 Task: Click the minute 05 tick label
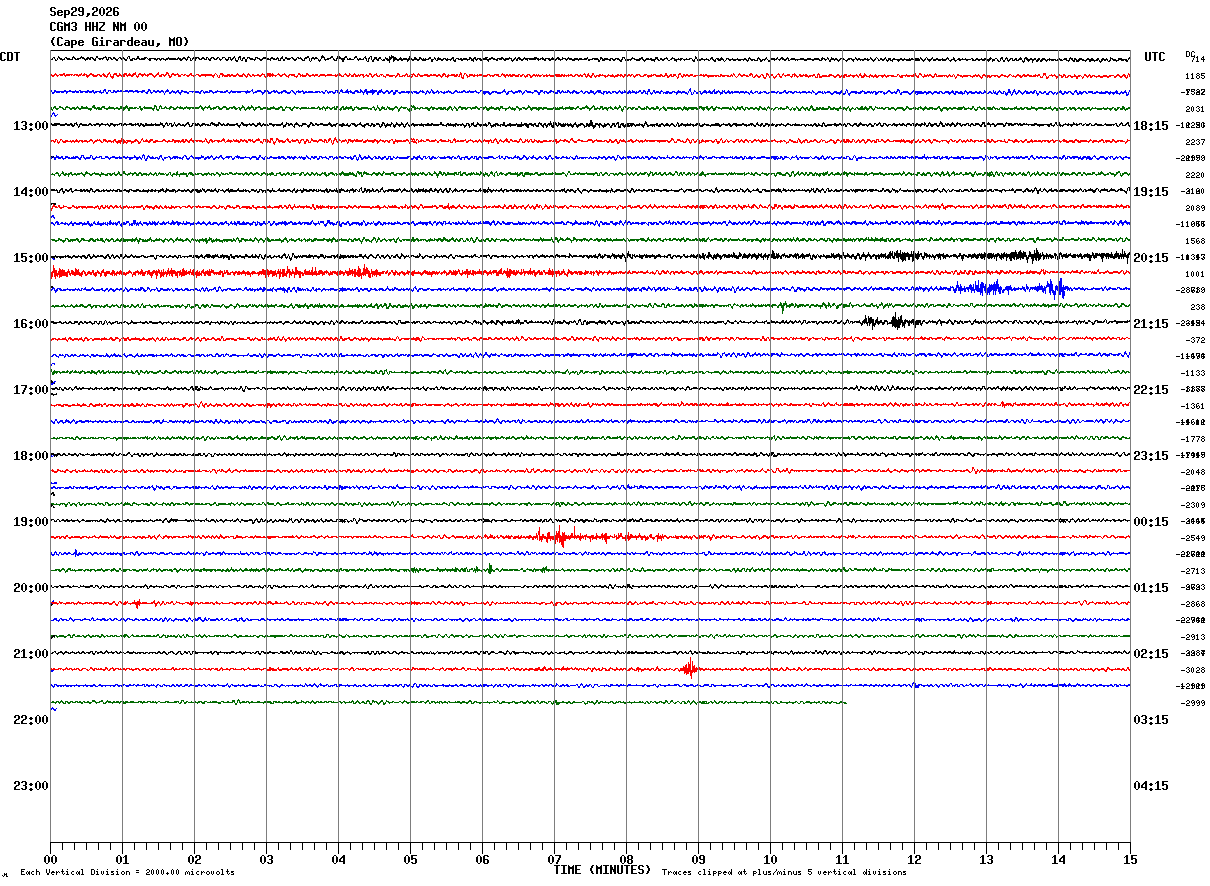point(410,860)
